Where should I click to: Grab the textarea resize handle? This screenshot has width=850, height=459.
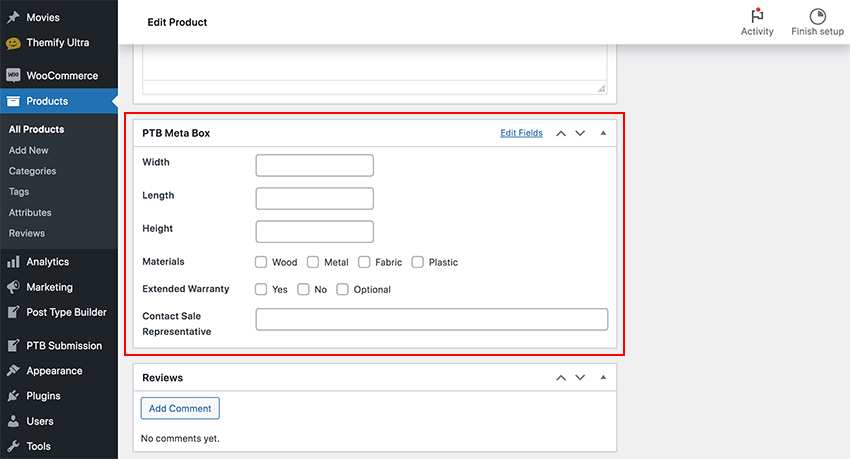(x=601, y=88)
